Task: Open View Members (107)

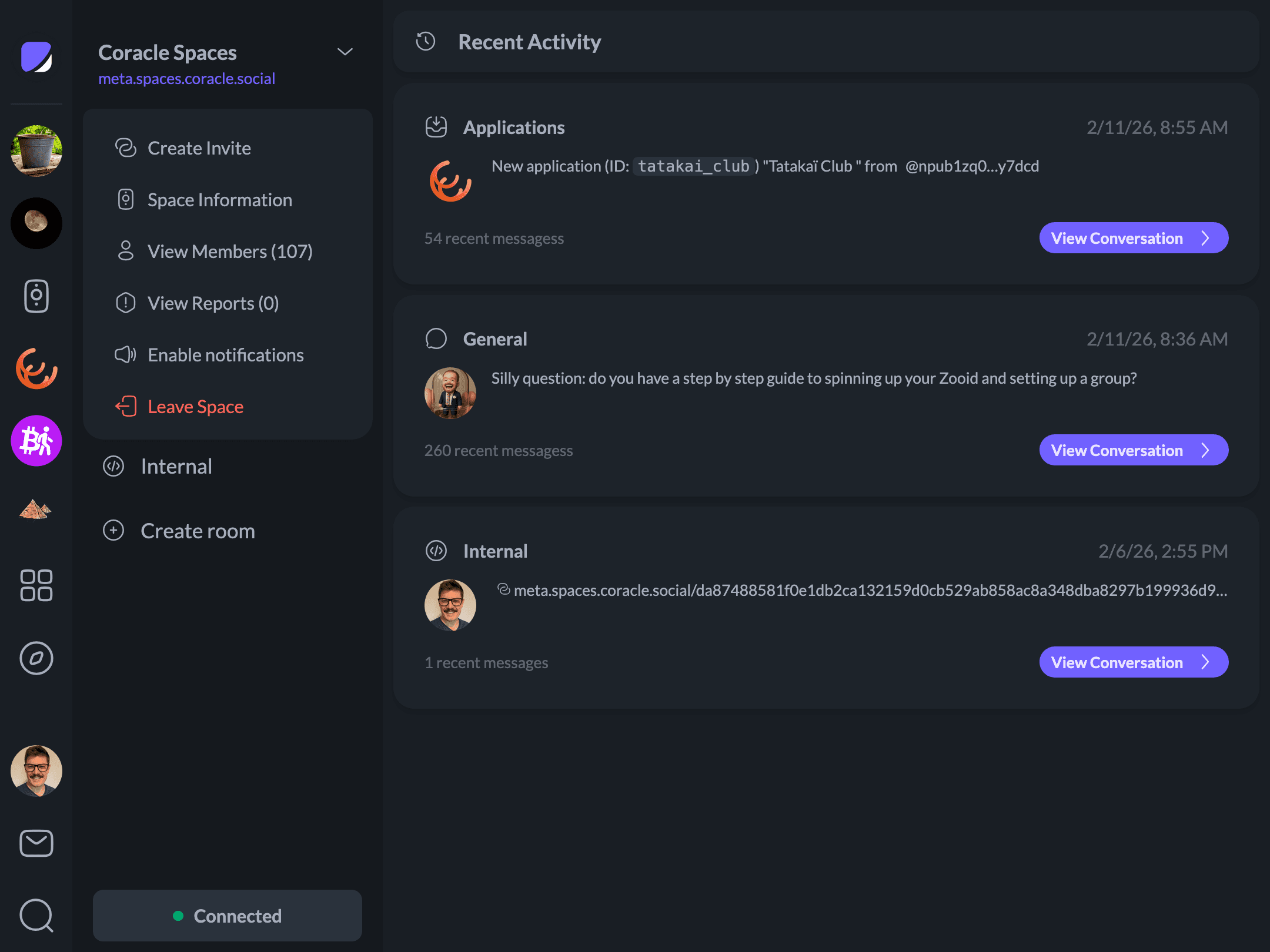Action: click(229, 252)
